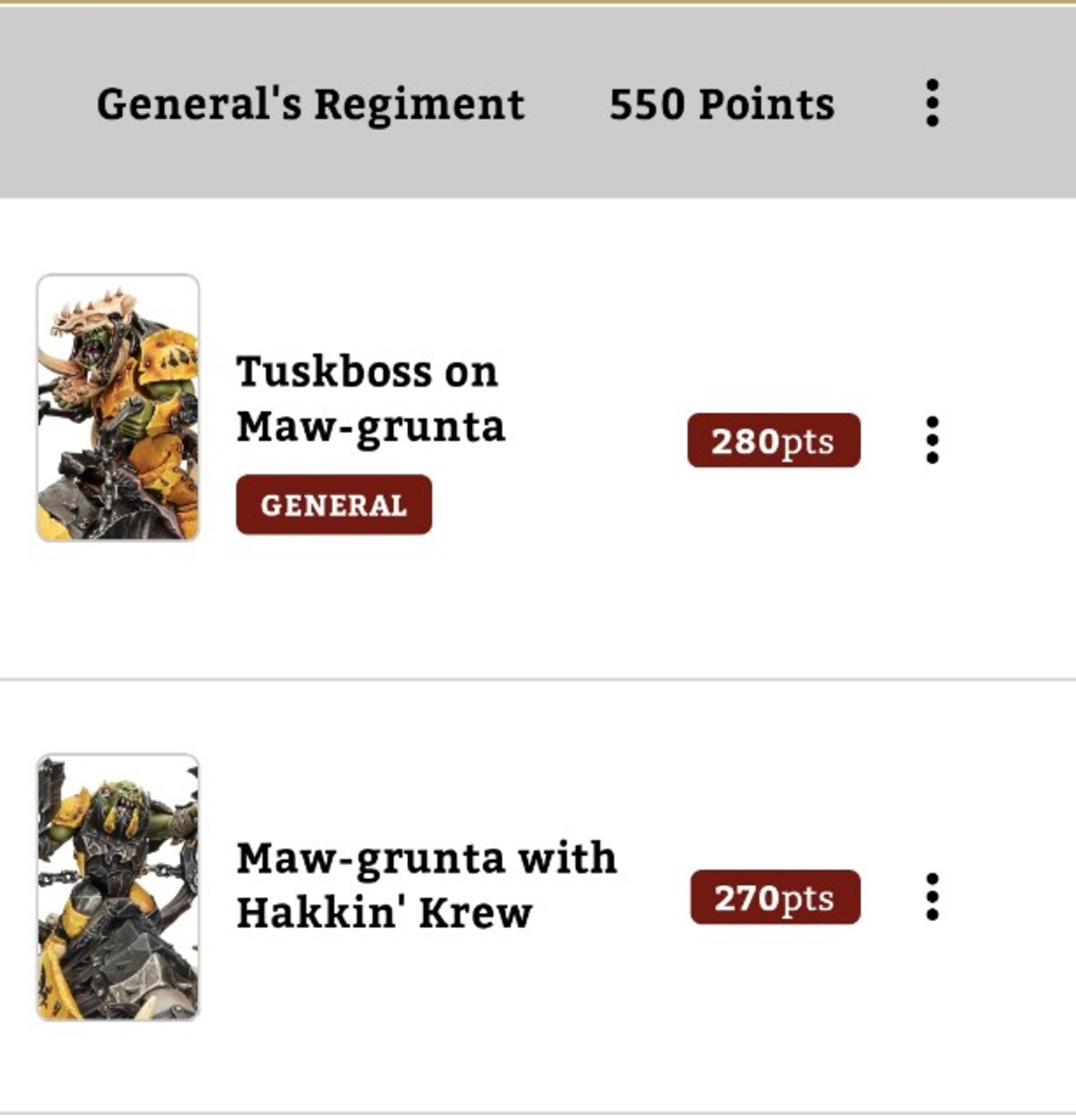Screen dimensions: 1076x1120
Task: Click the 270pts cost badge
Action: point(775,897)
